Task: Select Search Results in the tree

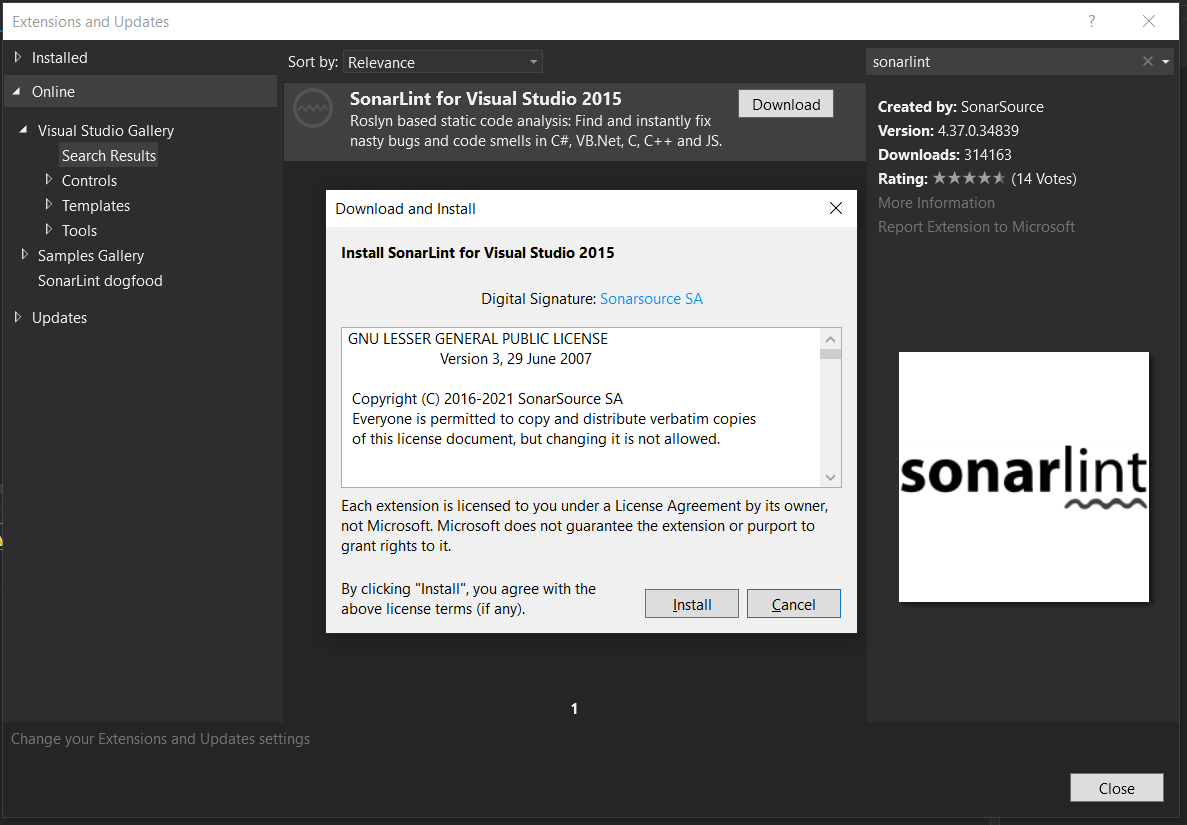Action: point(109,155)
